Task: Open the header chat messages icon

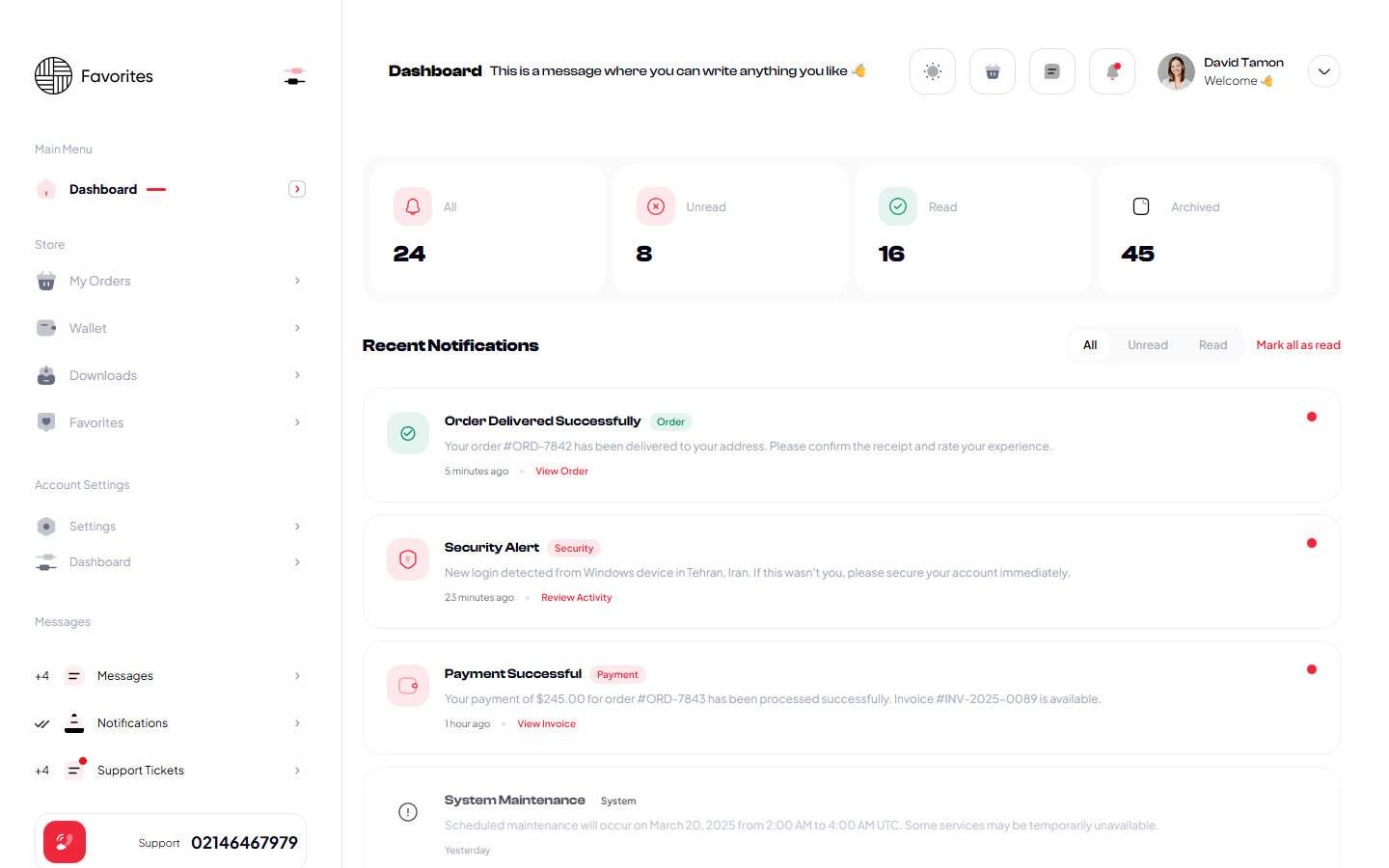Action: click(x=1051, y=71)
